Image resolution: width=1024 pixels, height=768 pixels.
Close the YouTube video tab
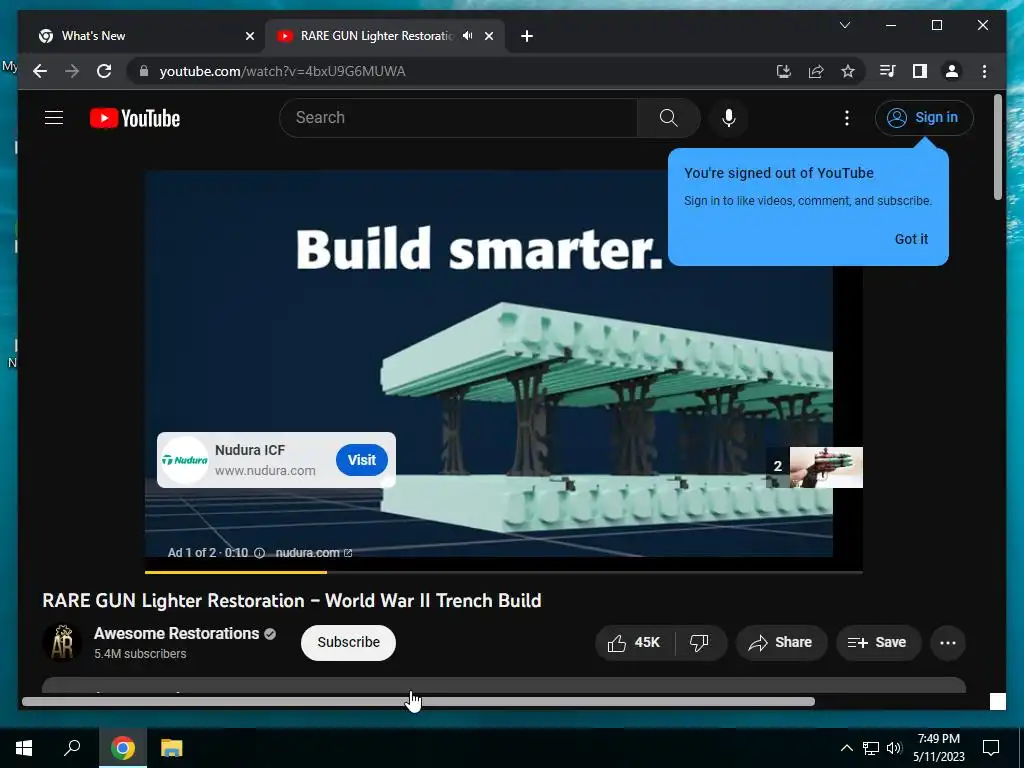(488, 36)
